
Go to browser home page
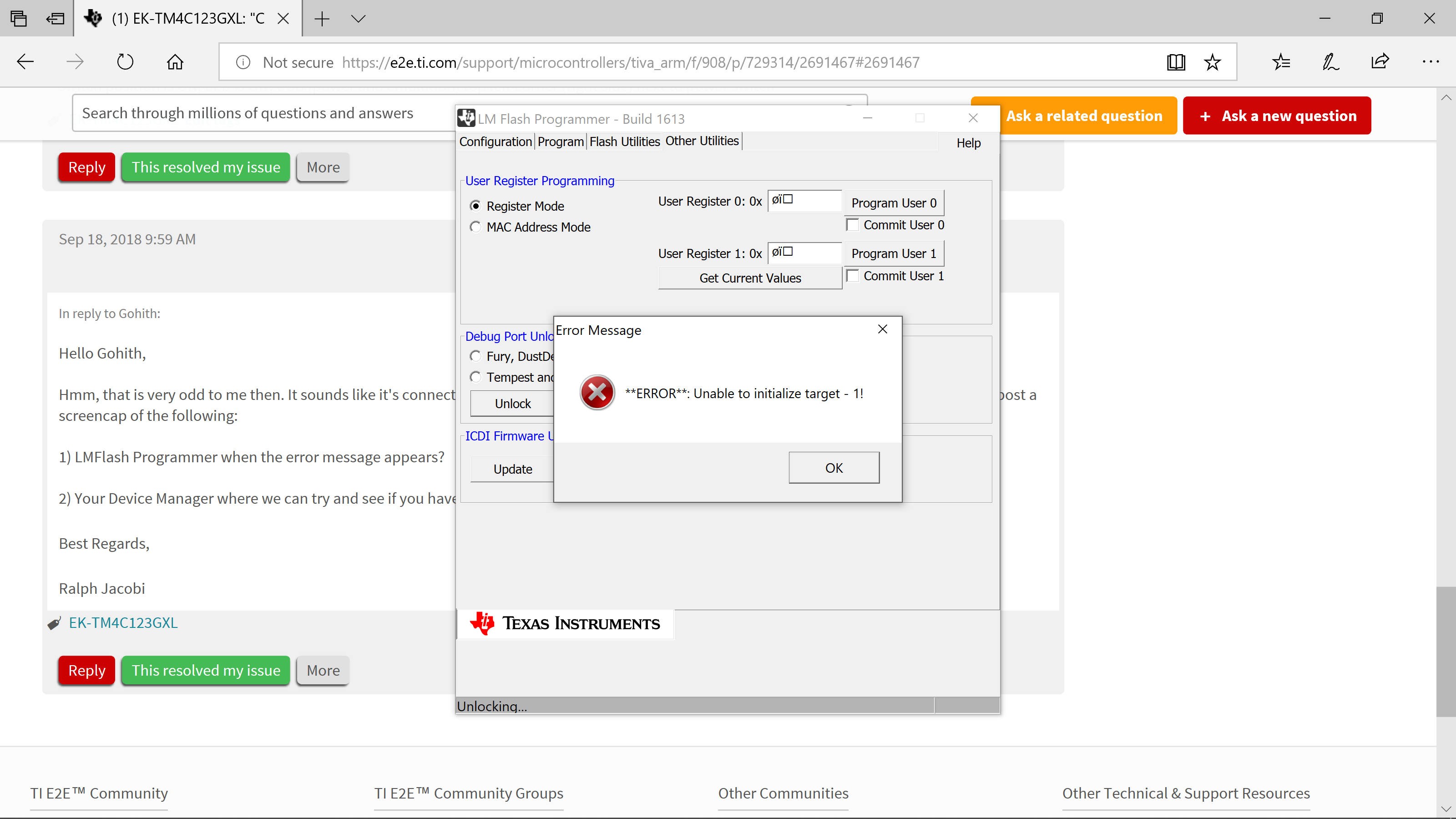coord(175,61)
